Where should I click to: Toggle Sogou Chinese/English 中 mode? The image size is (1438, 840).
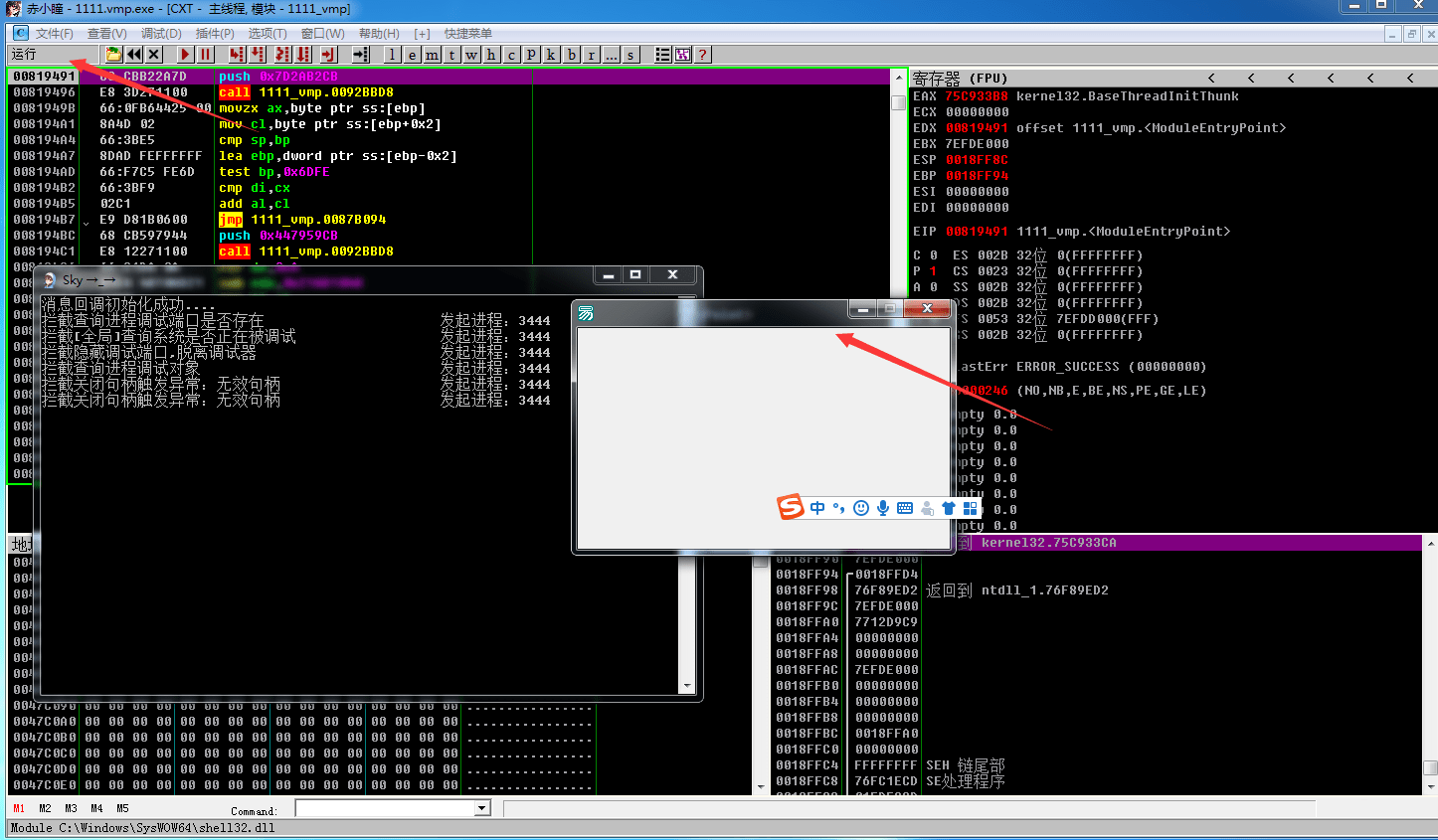pos(817,508)
